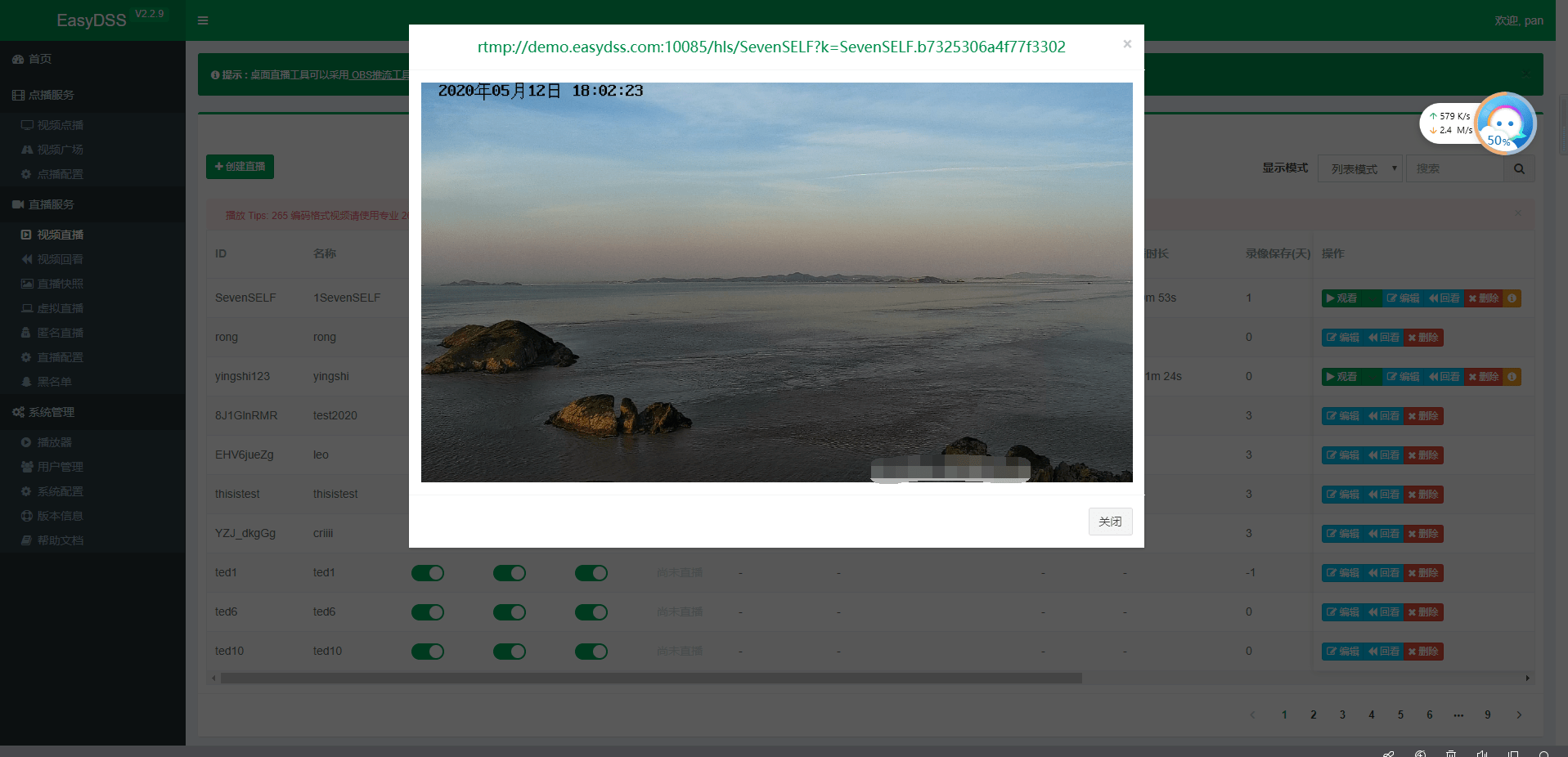The width and height of the screenshot is (1568, 757).
Task: Click the hamburger menu icon in the header
Action: 203,20
